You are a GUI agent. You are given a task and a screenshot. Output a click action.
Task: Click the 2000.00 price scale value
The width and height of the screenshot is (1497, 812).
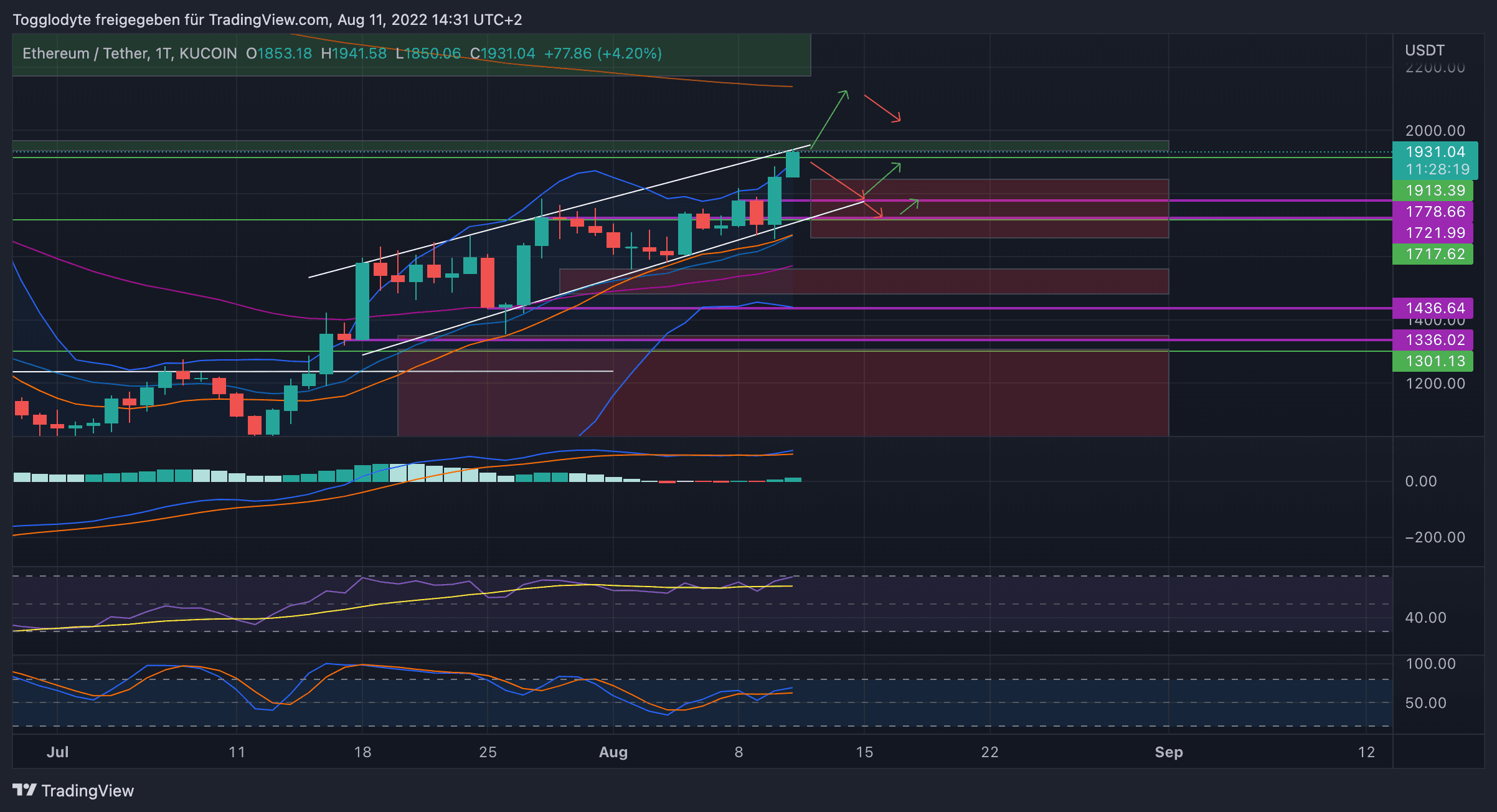click(1435, 131)
